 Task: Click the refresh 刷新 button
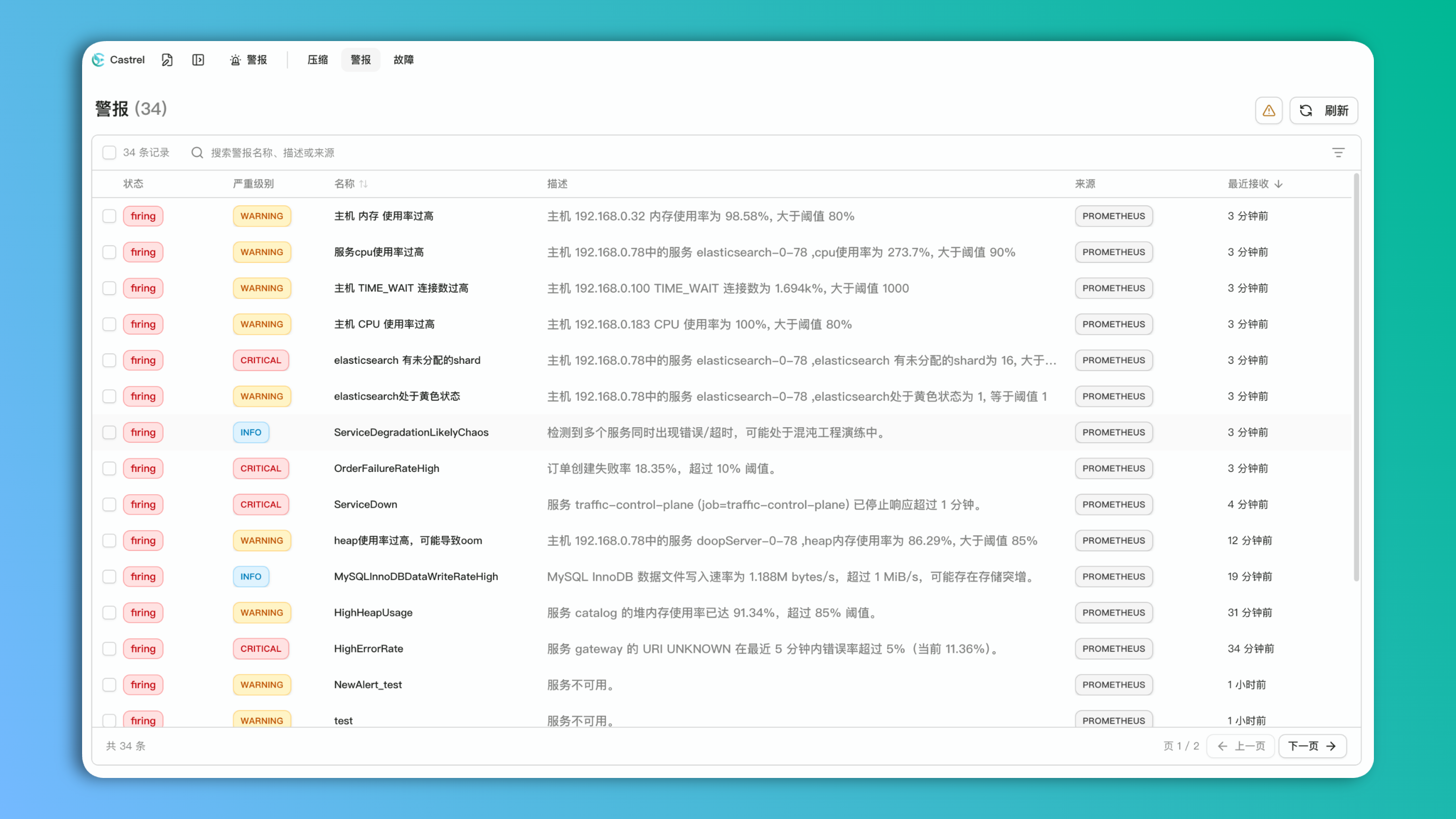point(1323,110)
